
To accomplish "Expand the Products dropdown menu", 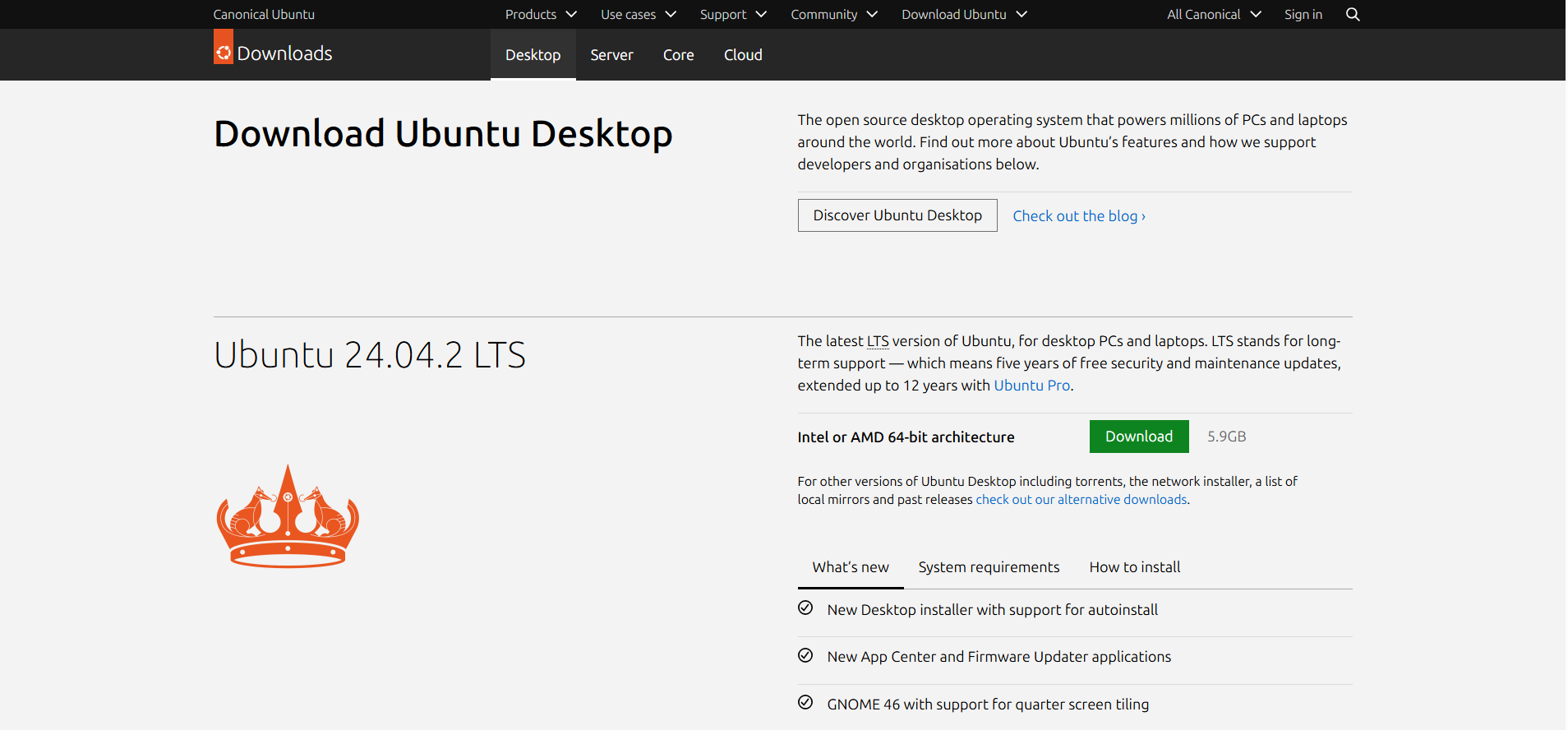I will [541, 14].
